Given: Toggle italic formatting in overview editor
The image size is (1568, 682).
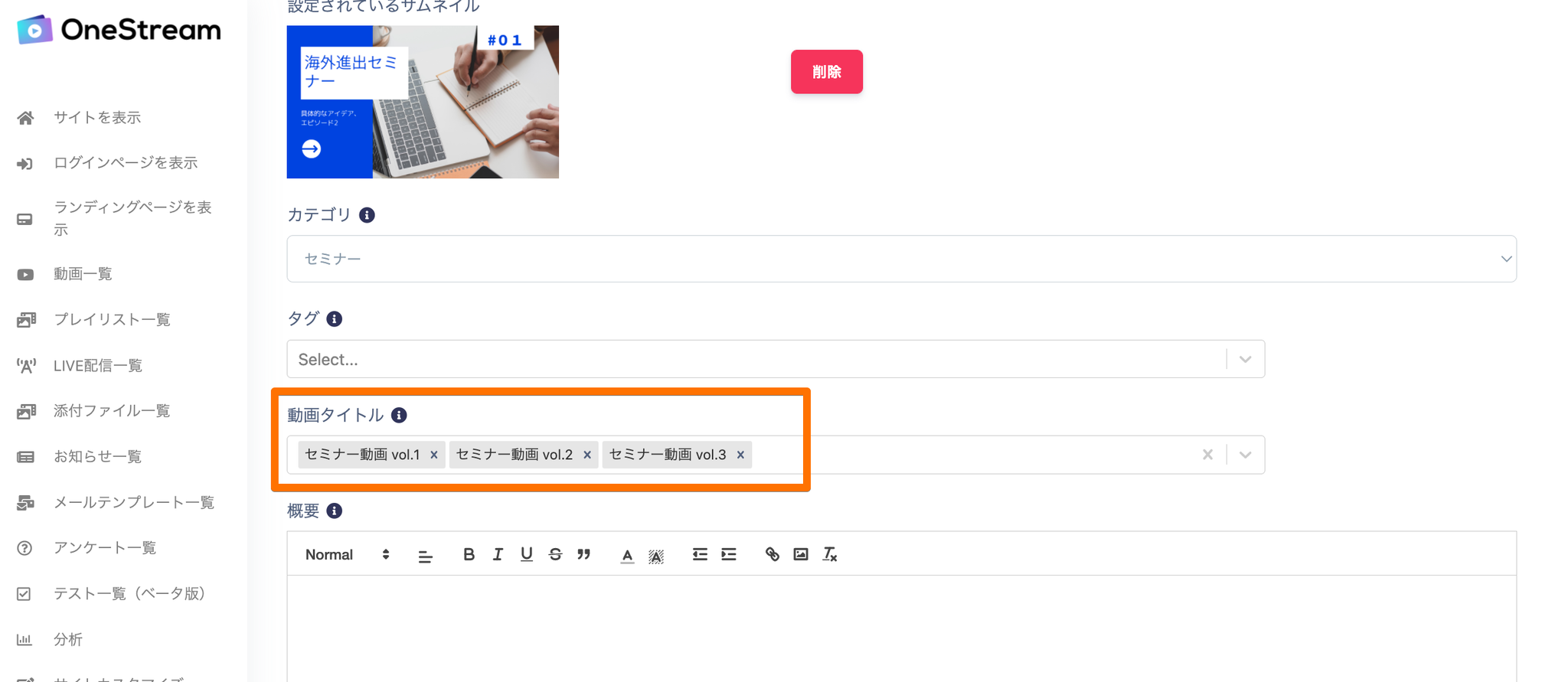Looking at the screenshot, I should 498,554.
